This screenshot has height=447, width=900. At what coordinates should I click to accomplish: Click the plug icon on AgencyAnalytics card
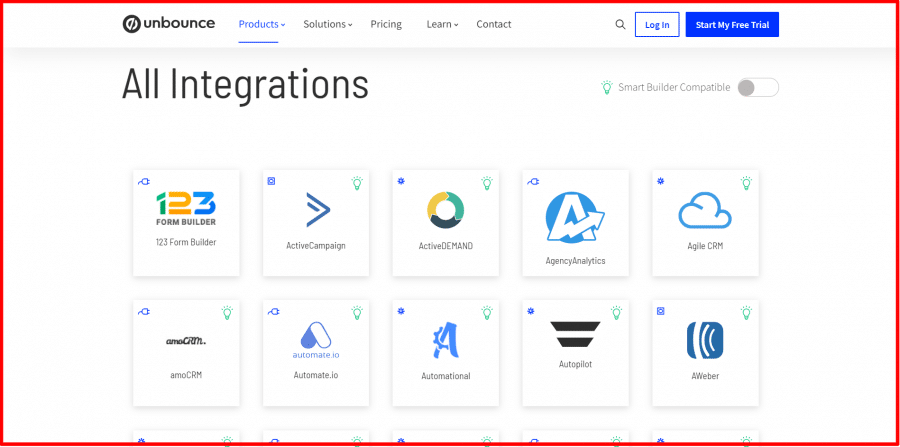533,182
